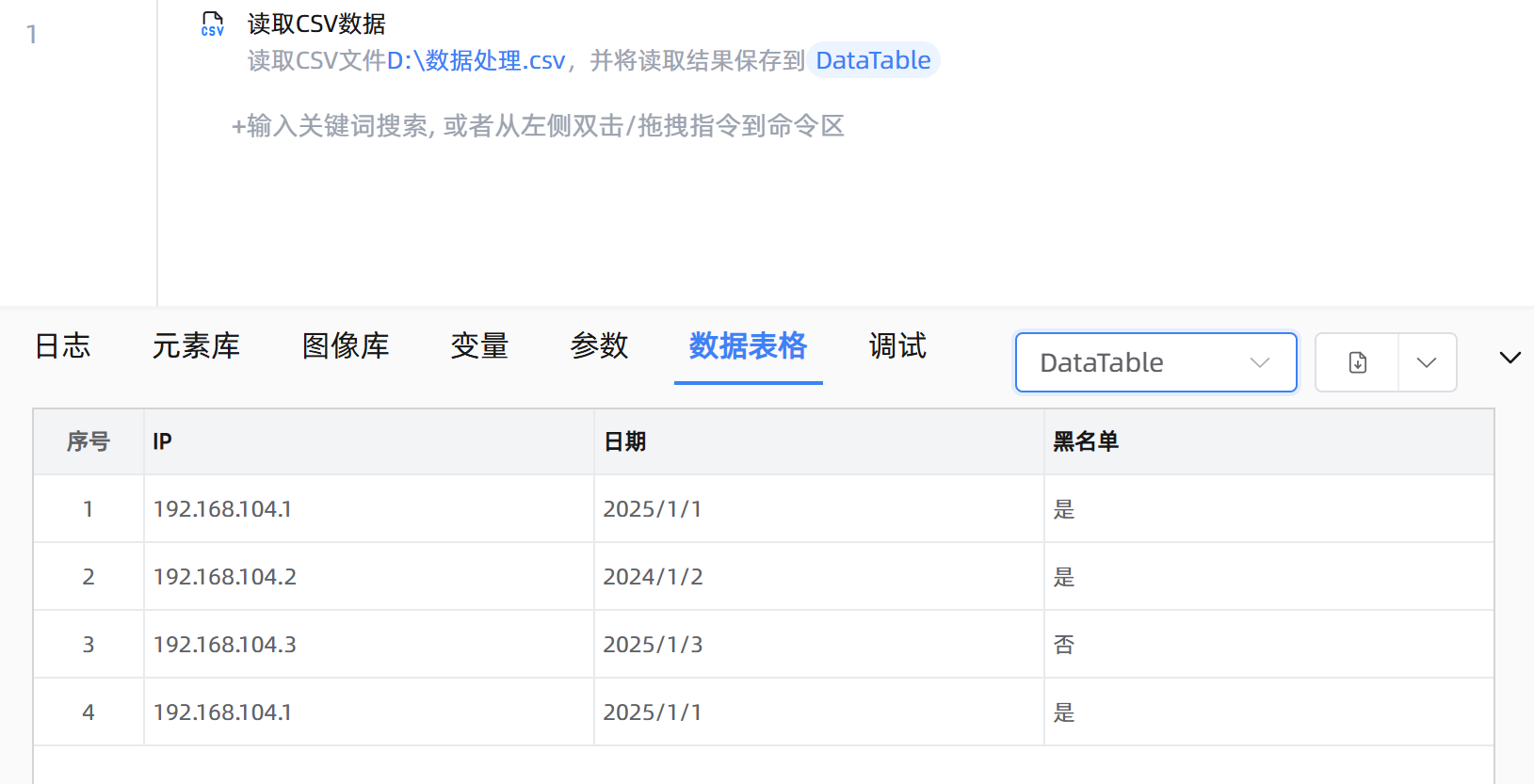The width and height of the screenshot is (1534, 784).
Task: Select the 数据表格 tab
Action: [x=748, y=346]
